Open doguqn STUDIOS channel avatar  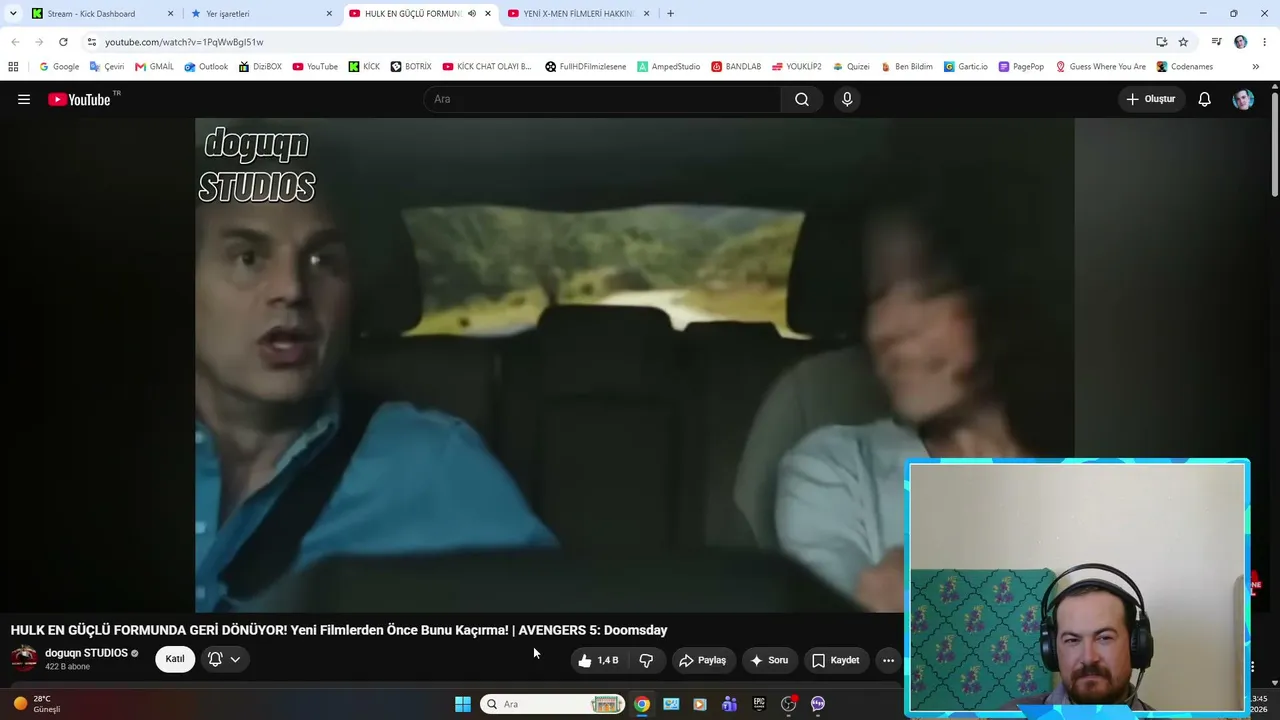[24, 658]
